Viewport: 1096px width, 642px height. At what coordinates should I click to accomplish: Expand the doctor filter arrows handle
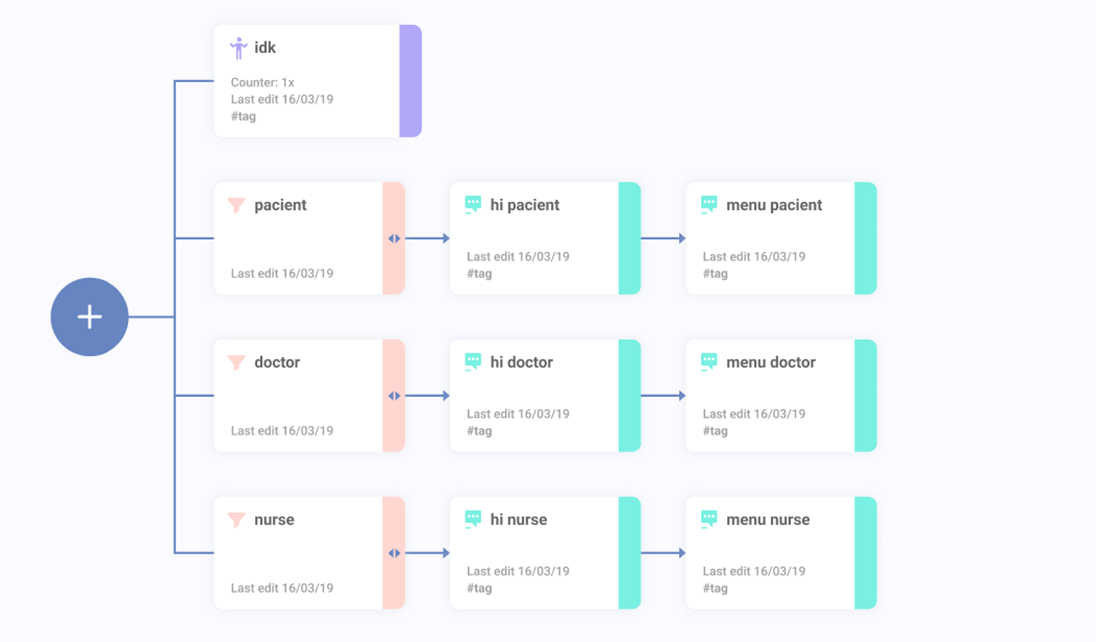[x=394, y=396]
